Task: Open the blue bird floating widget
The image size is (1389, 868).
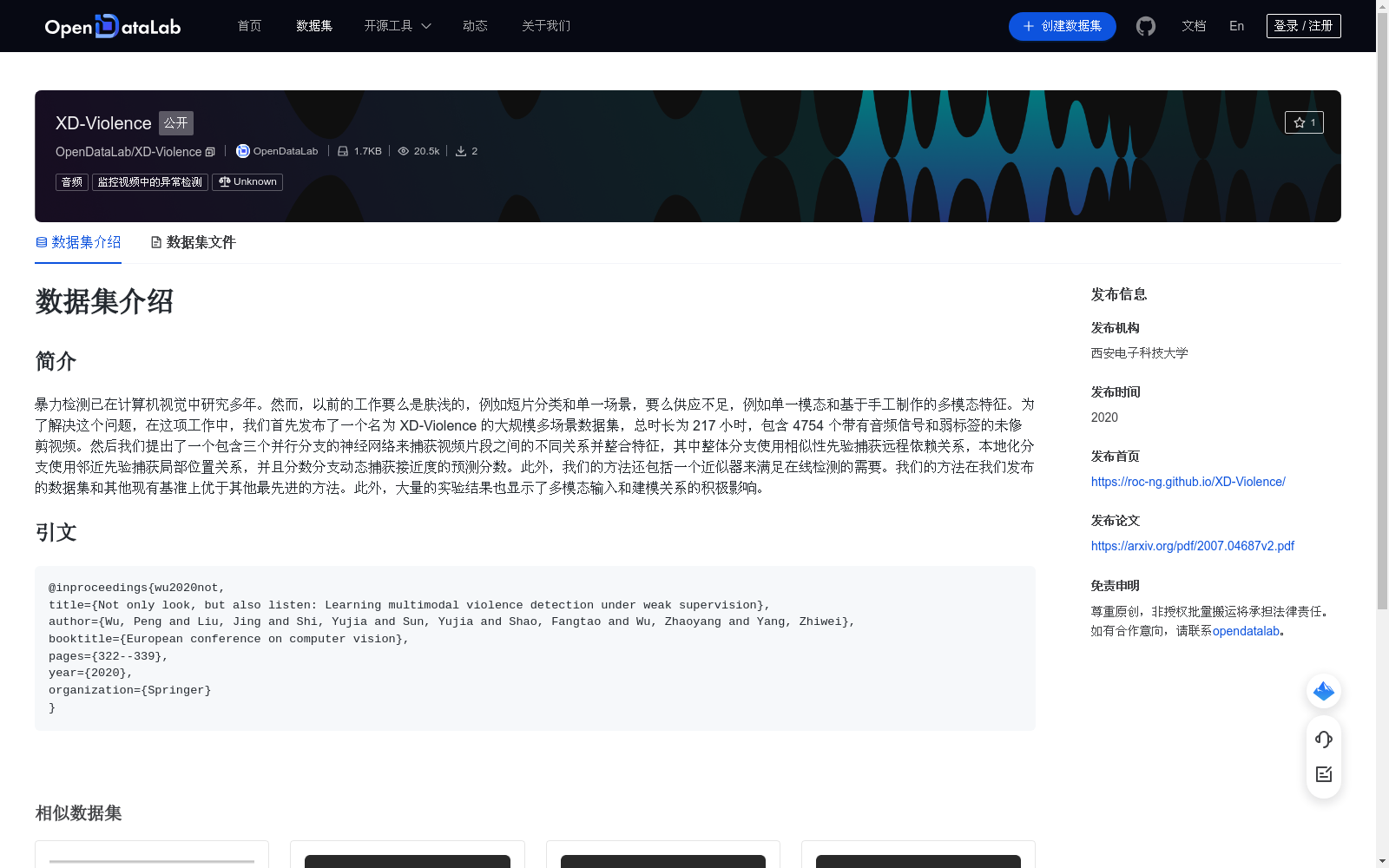Action: pyautogui.click(x=1324, y=691)
